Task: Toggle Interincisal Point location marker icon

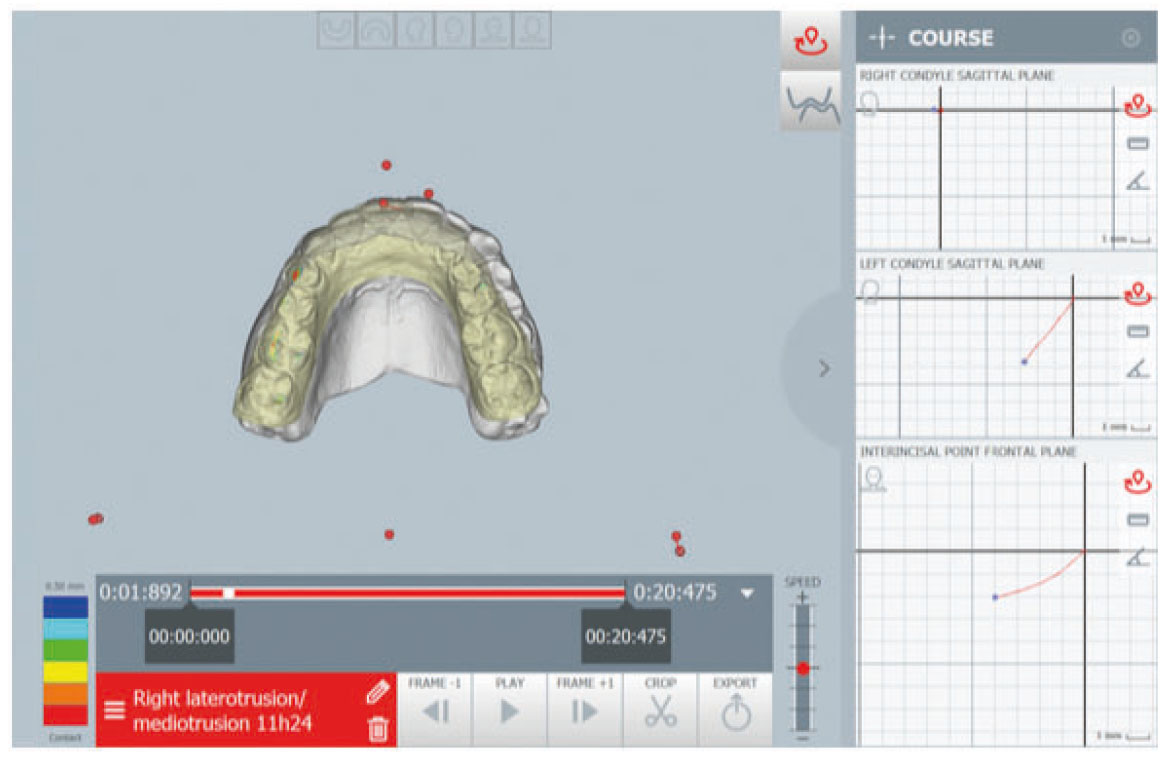Action: click(1137, 482)
